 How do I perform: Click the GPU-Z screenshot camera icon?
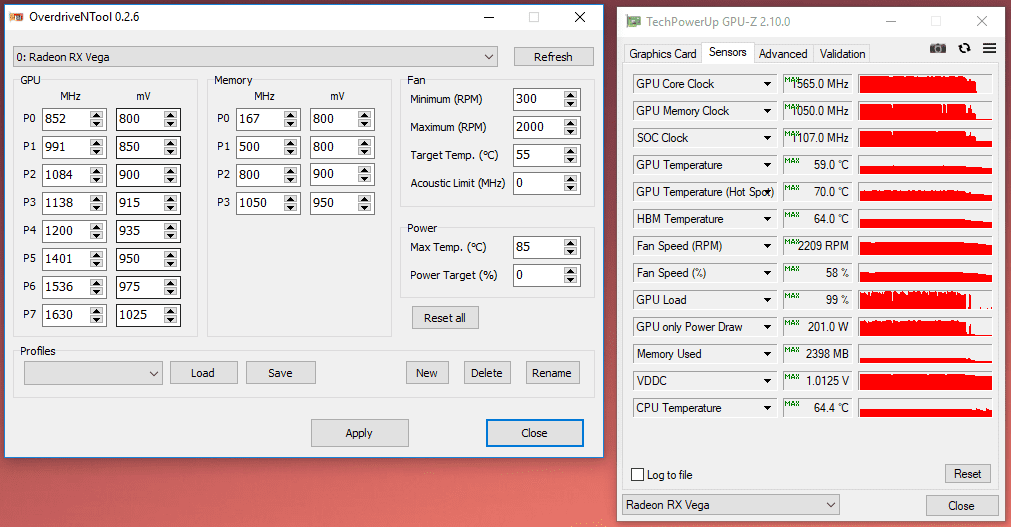(937, 48)
